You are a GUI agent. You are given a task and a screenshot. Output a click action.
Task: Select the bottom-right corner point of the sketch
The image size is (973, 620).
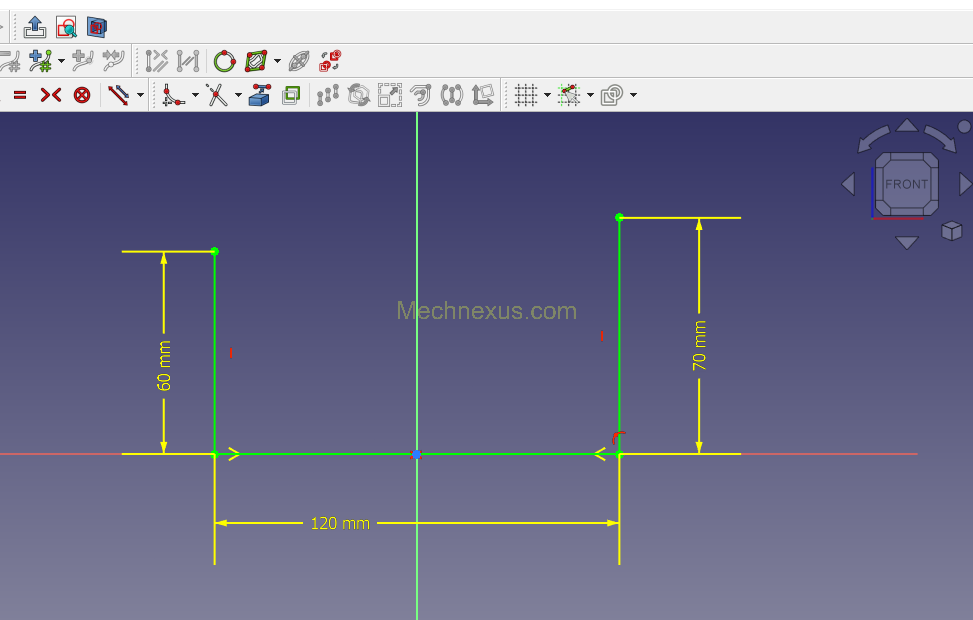(619, 454)
